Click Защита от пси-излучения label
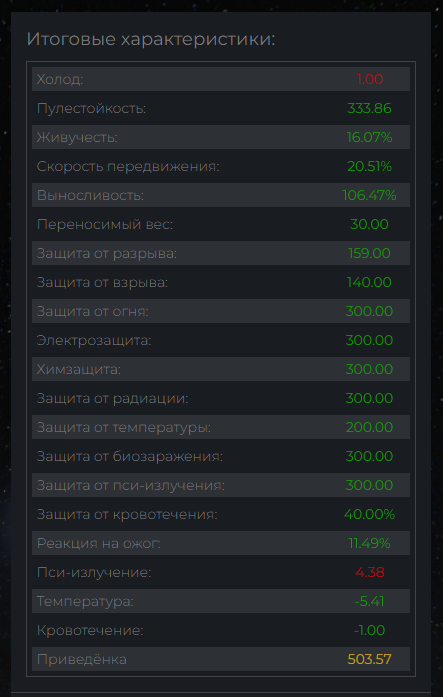The width and height of the screenshot is (443, 697). click(131, 485)
